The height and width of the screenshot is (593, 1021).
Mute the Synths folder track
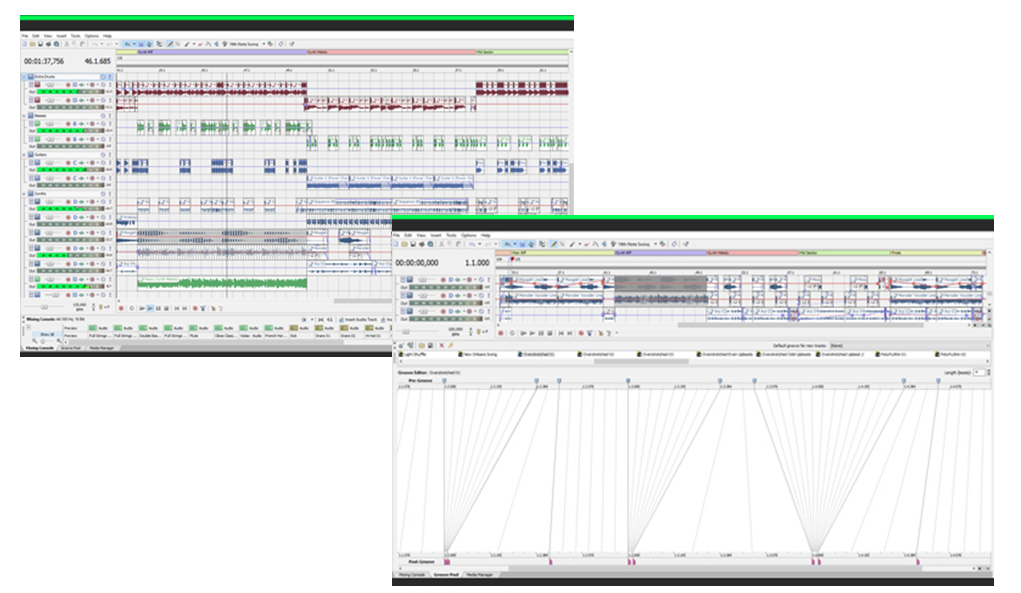(102, 194)
